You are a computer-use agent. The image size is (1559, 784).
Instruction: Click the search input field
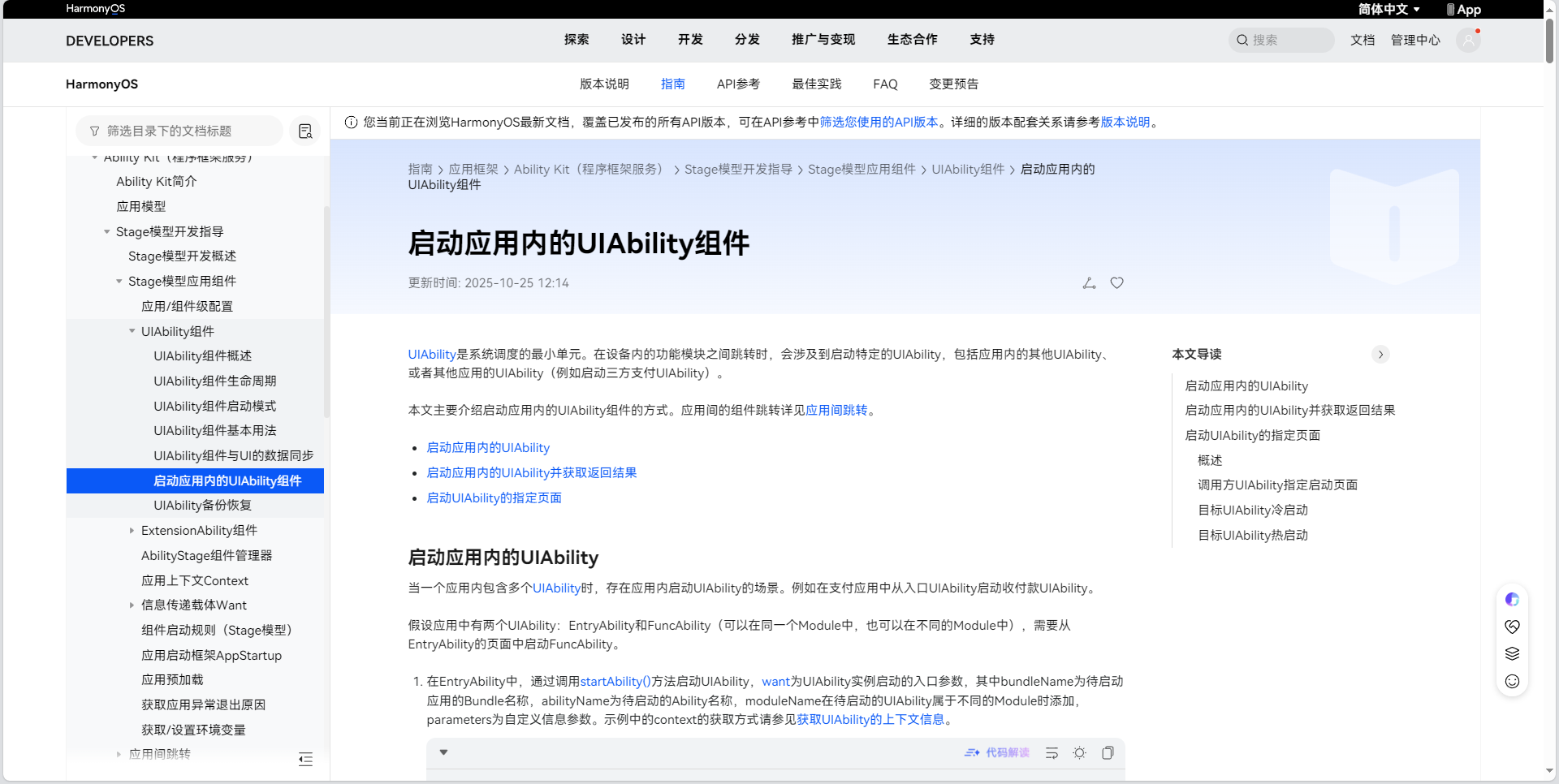(x=1281, y=40)
